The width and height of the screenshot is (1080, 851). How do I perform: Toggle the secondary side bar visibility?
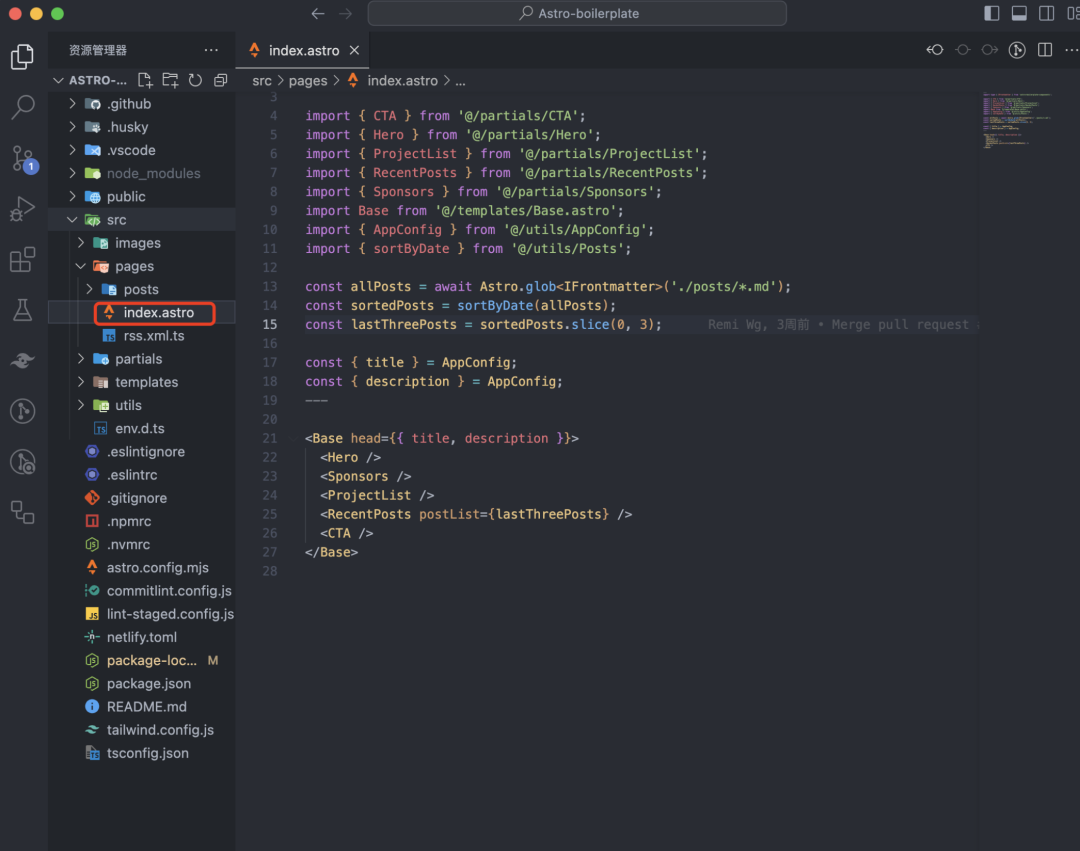(x=1046, y=14)
